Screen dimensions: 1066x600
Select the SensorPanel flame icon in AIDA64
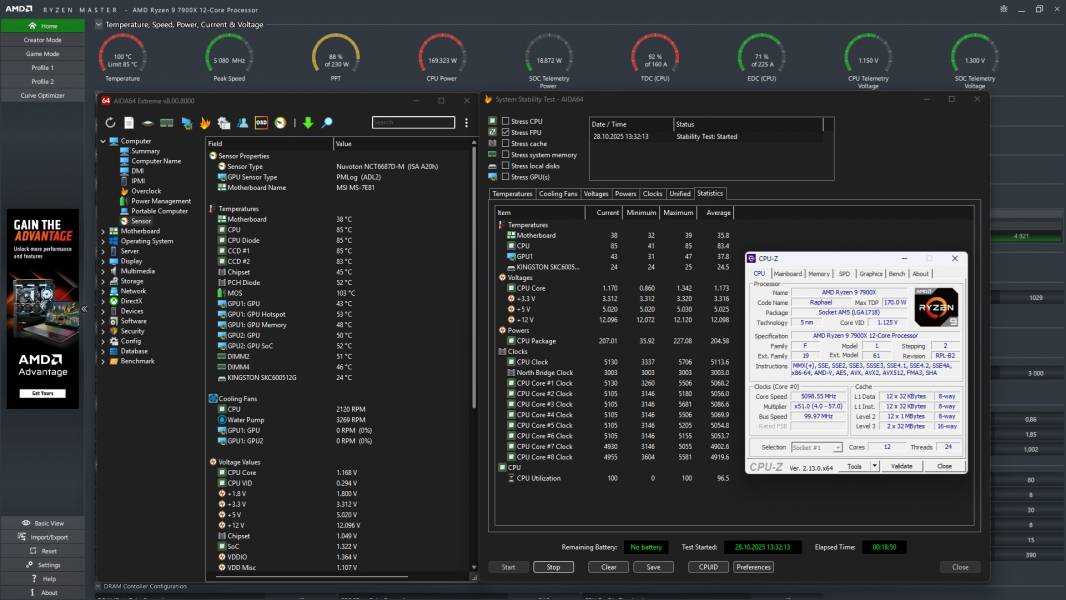point(205,122)
